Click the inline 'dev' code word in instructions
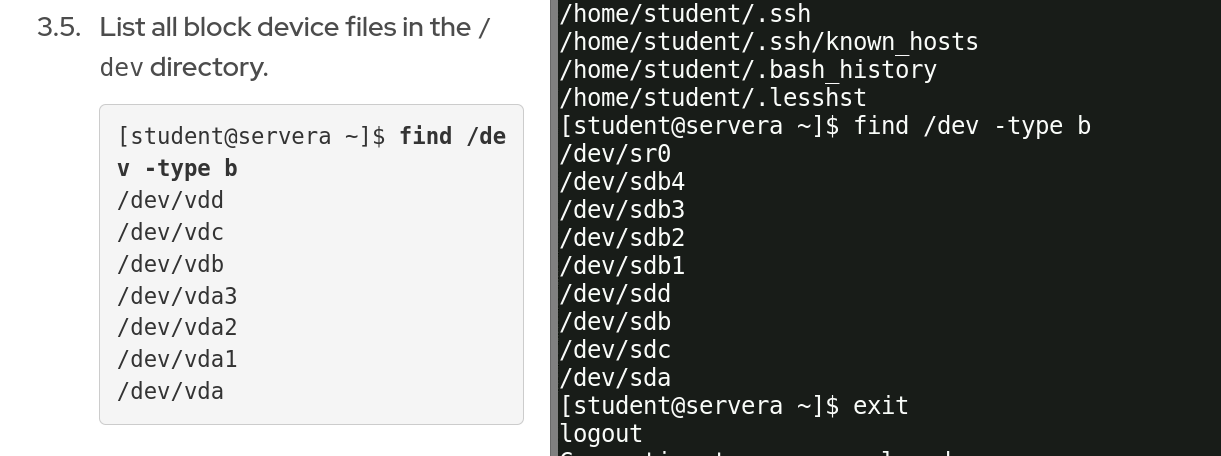This screenshot has height=456, width=1221. pos(121,68)
